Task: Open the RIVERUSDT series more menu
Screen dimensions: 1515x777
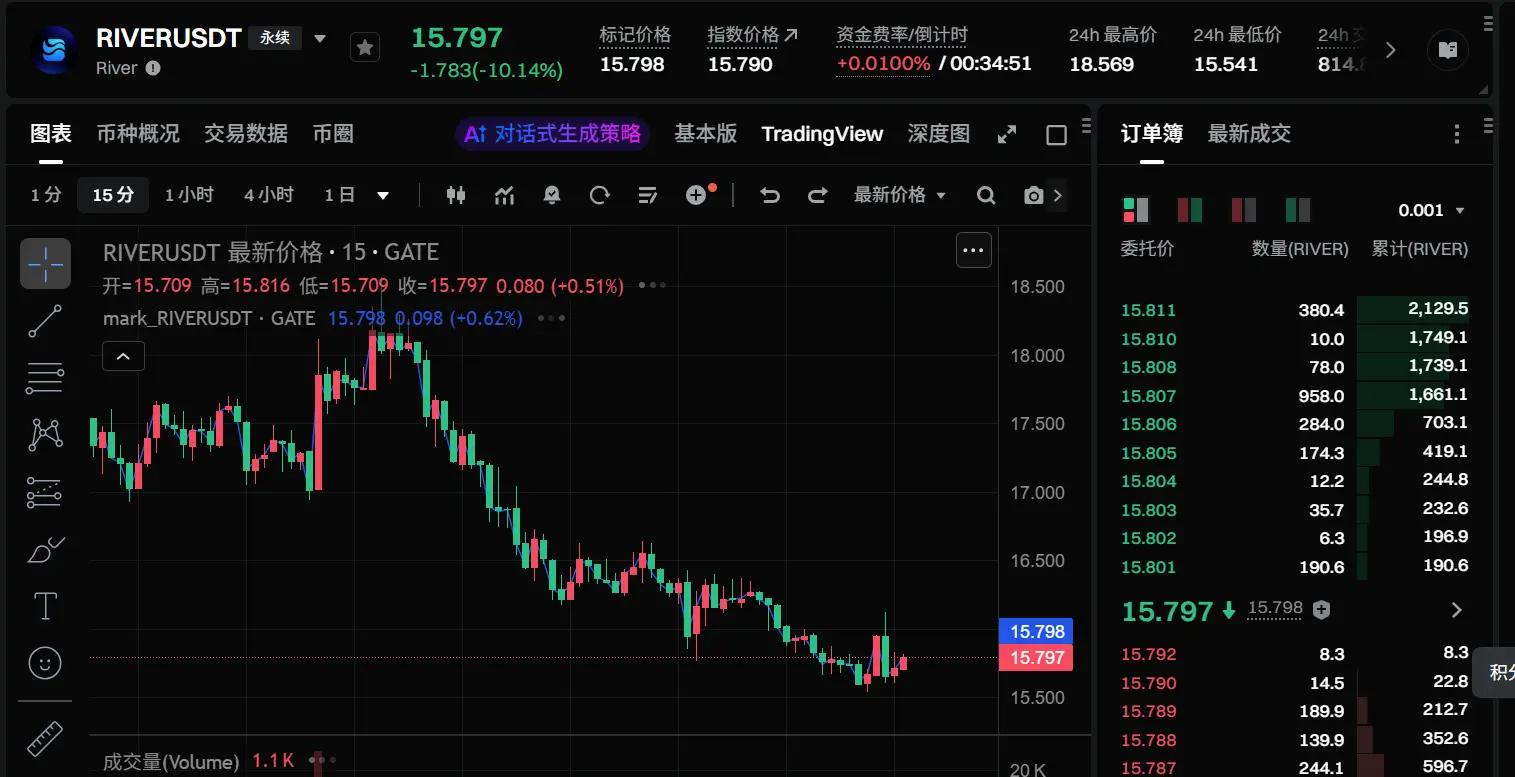Action: [974, 251]
